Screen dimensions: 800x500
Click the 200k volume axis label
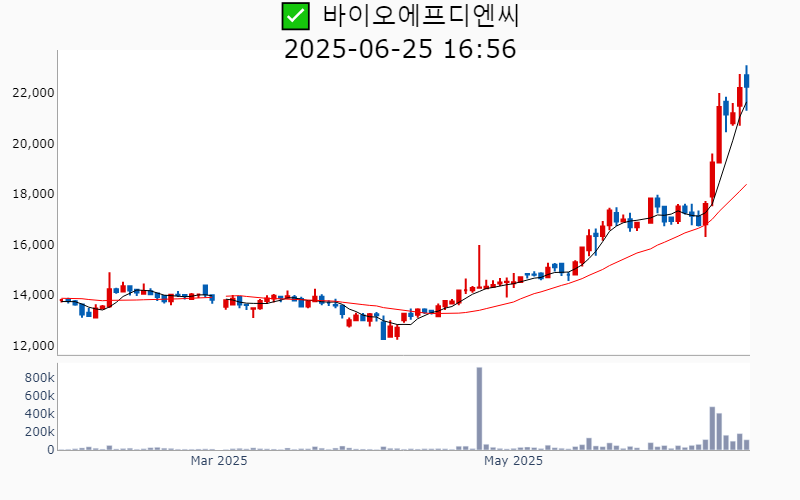click(40, 432)
